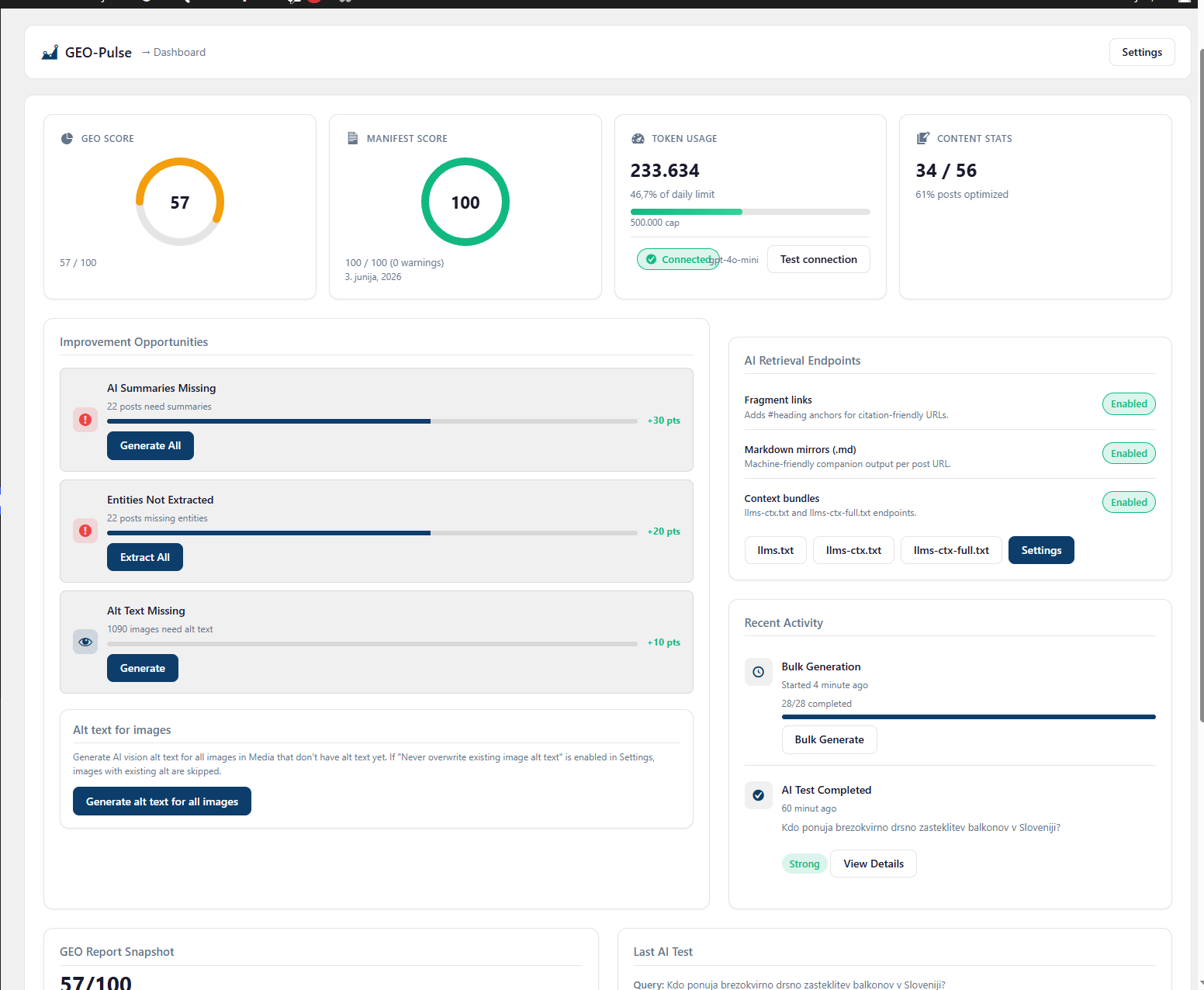Click the GEO Score pie chart icon
Screen dimensions: 1204x990
67,138
